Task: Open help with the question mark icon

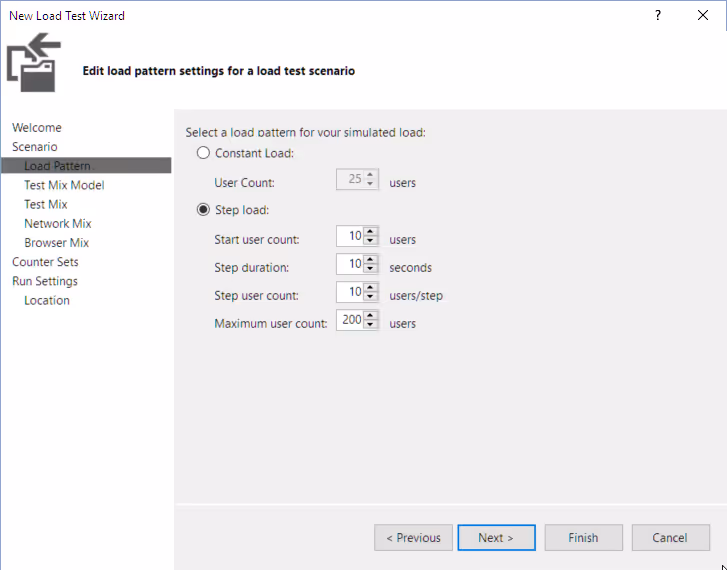Action: 657,15
